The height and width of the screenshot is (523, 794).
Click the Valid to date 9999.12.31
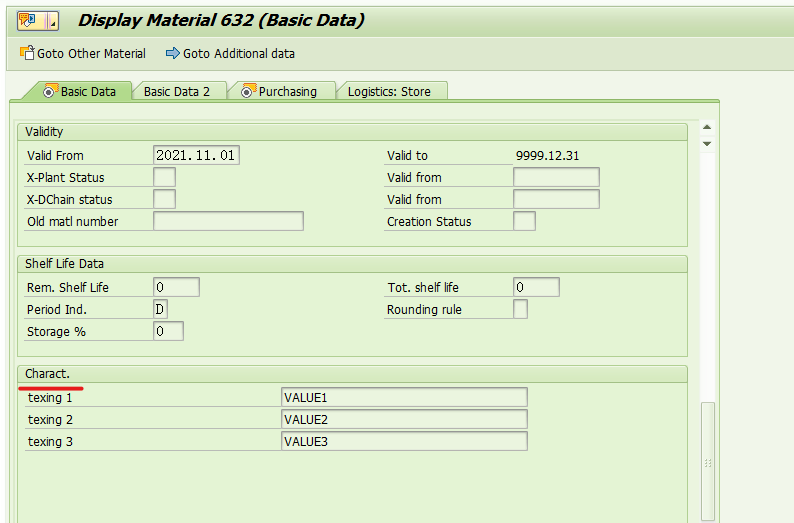tap(547, 155)
